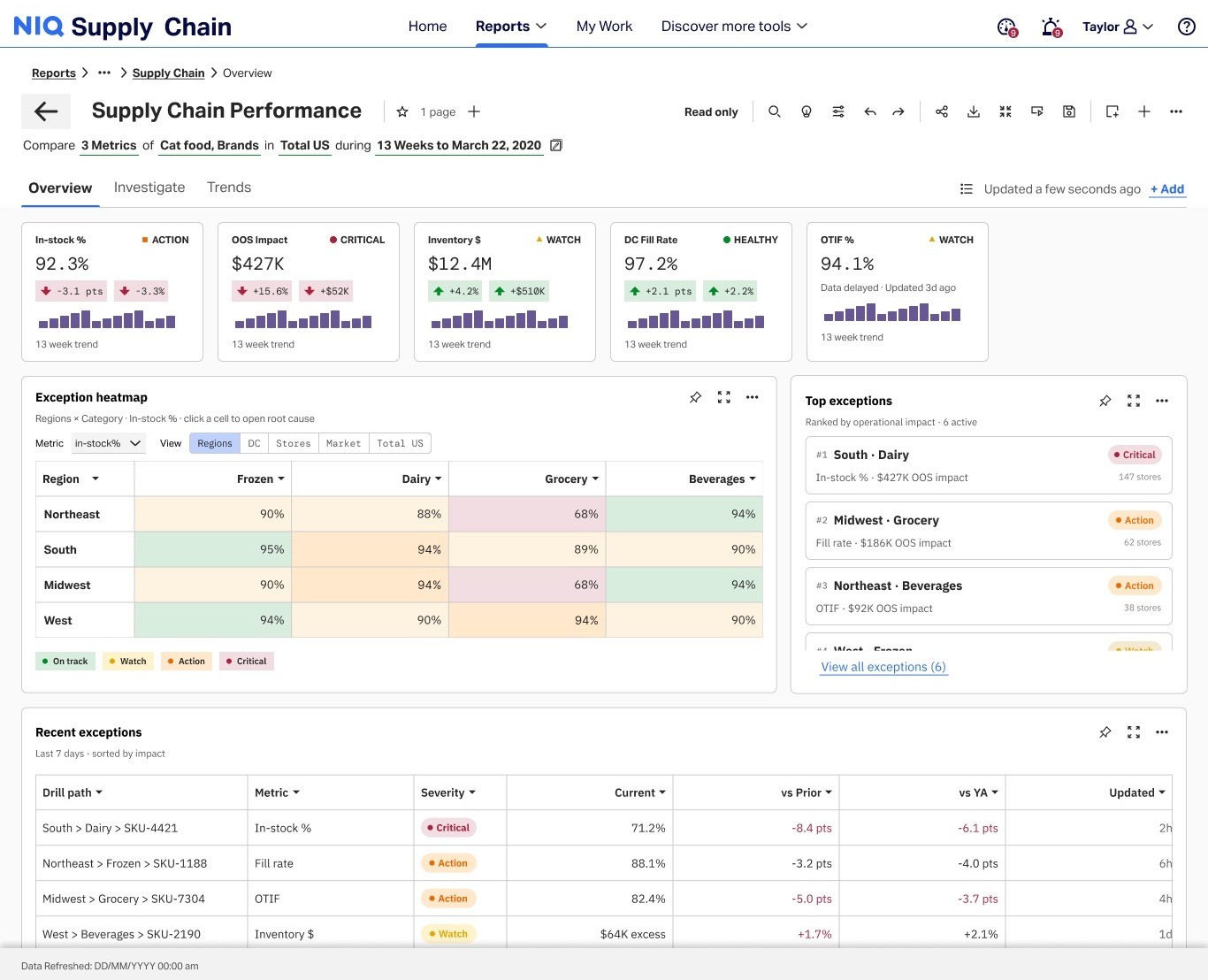
Task: Open Exception heatmap more options
Action: (x=753, y=397)
